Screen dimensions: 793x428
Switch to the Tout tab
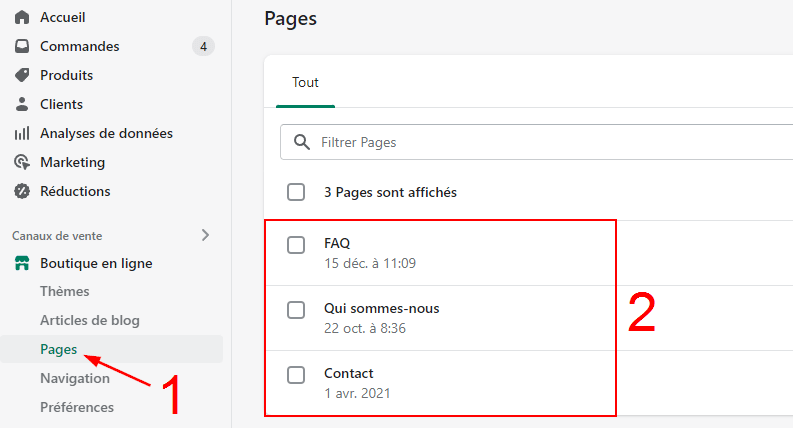305,82
